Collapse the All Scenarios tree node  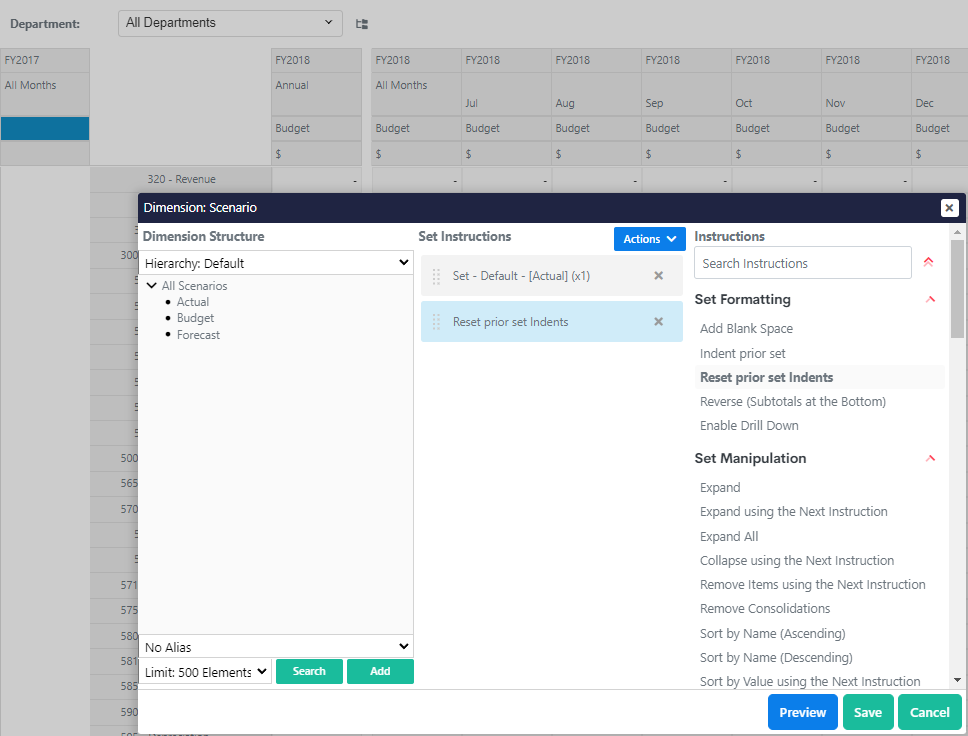point(151,286)
